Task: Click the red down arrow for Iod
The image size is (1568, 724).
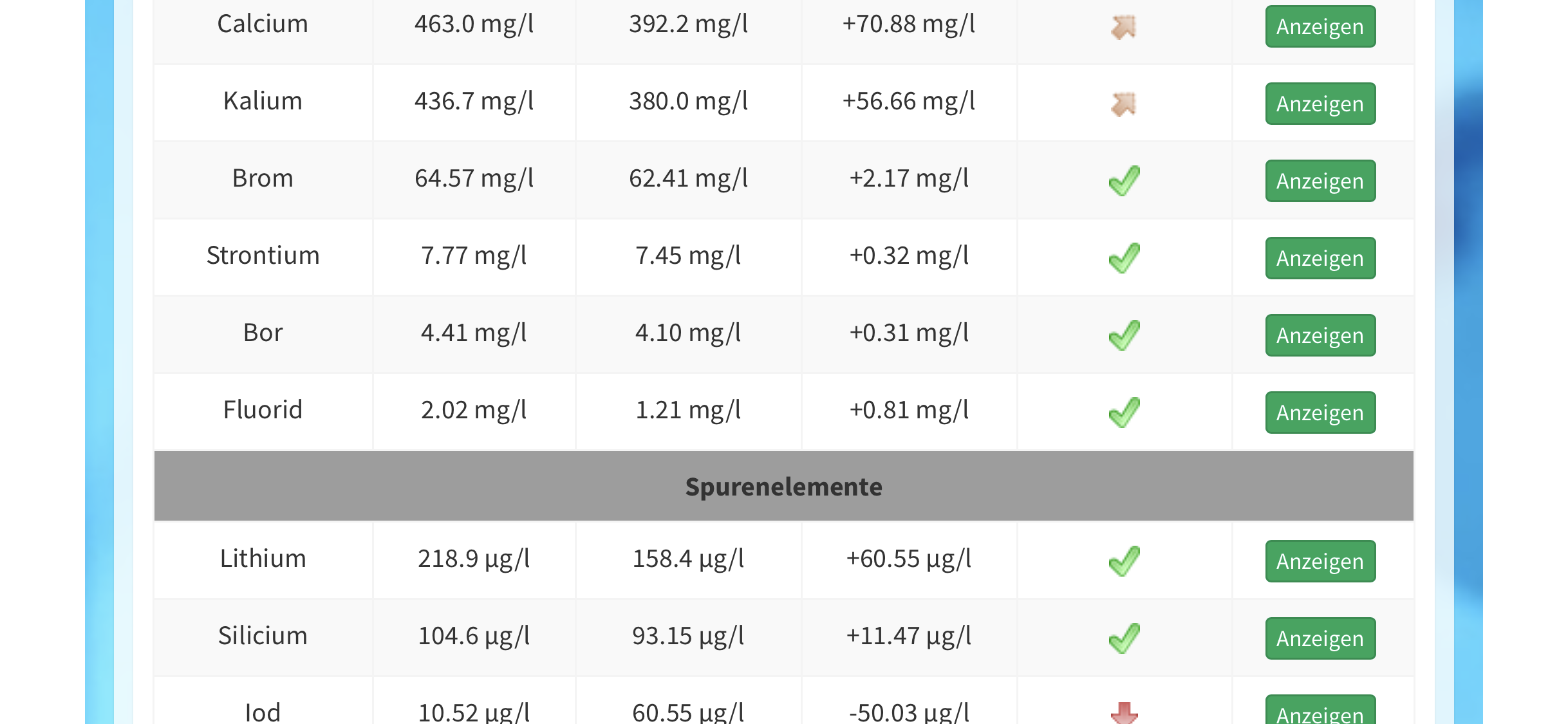Action: click(x=1124, y=712)
